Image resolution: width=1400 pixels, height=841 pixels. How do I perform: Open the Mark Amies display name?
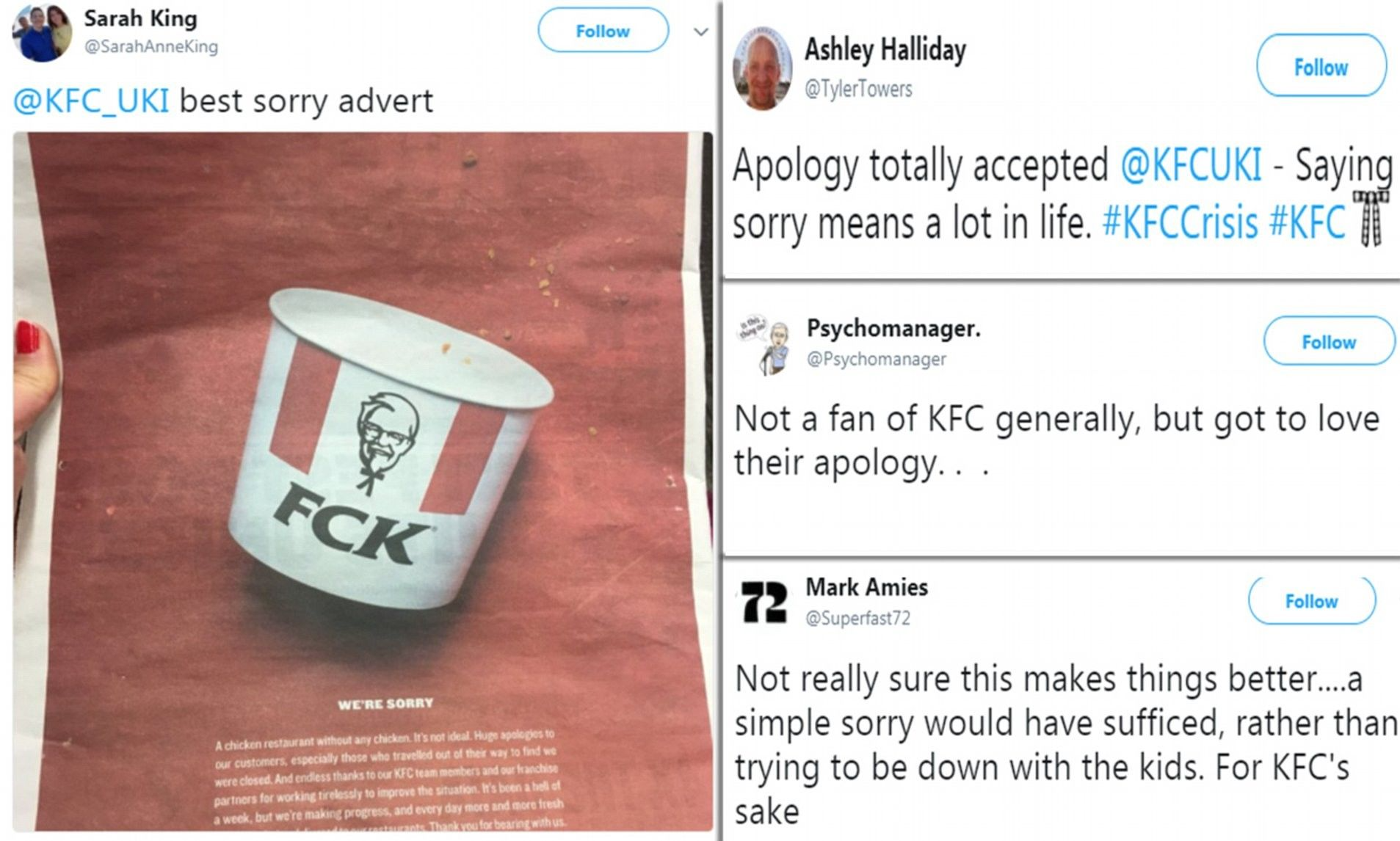click(866, 587)
